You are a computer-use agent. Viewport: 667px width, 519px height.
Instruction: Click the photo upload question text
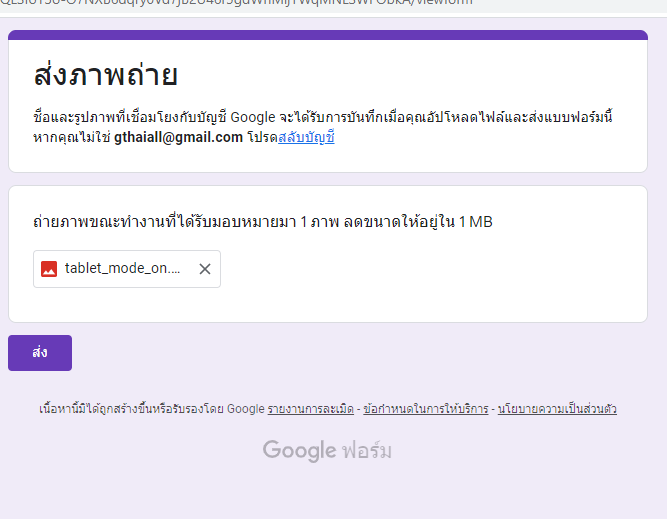pos(262,221)
